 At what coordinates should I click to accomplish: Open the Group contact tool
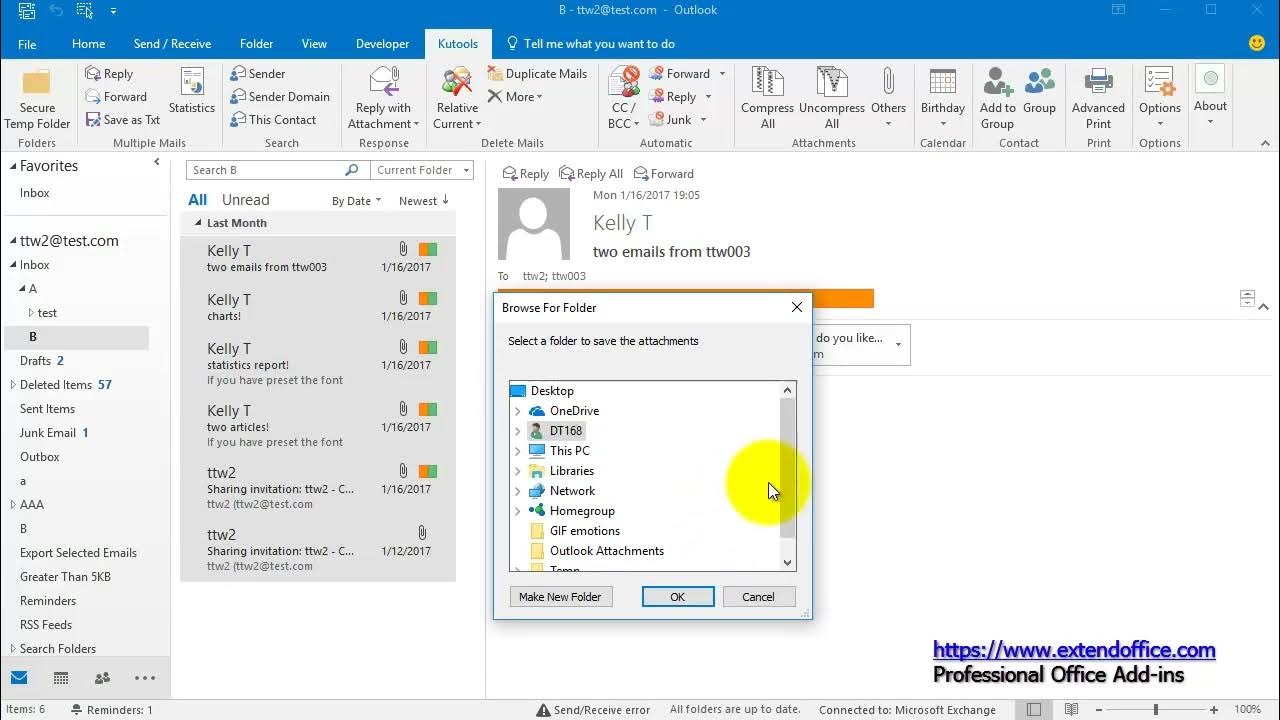[x=1039, y=92]
